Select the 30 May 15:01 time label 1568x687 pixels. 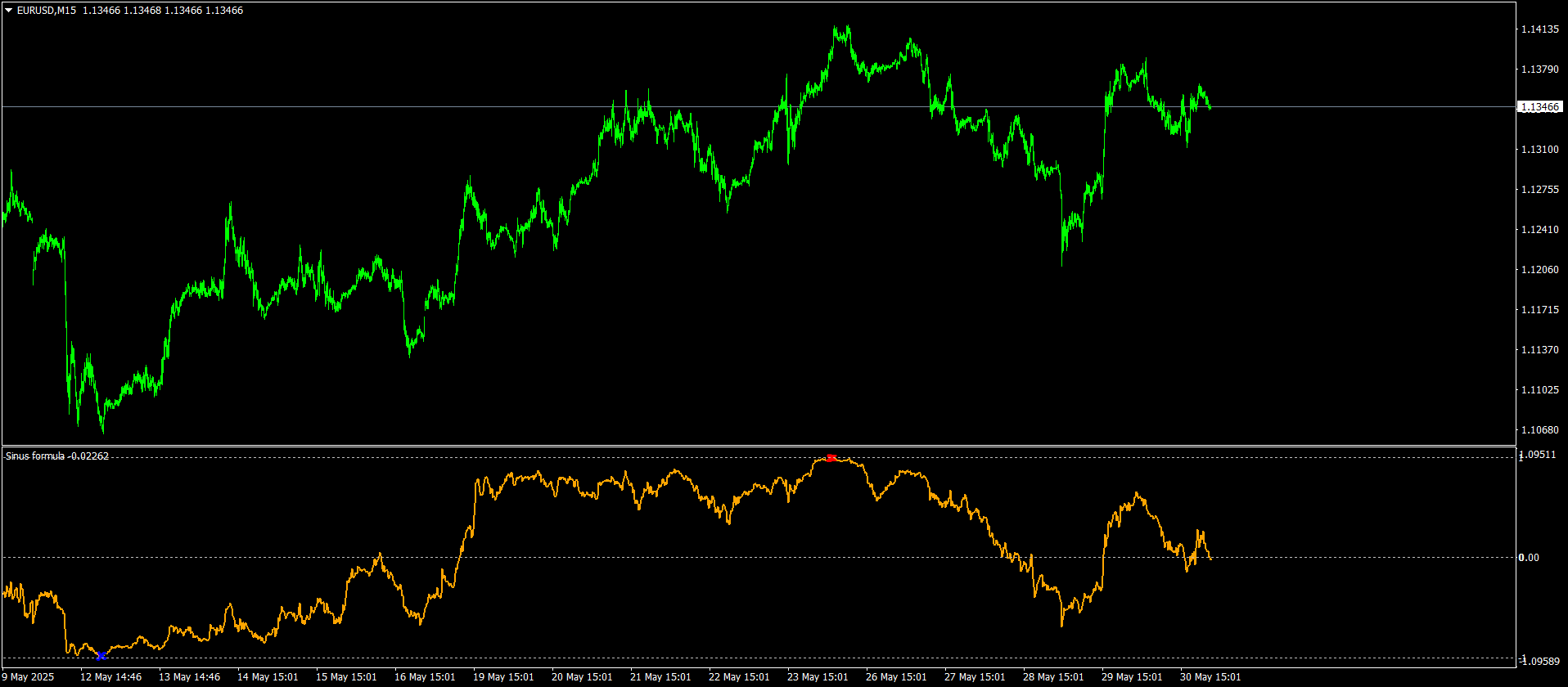coord(1210,677)
